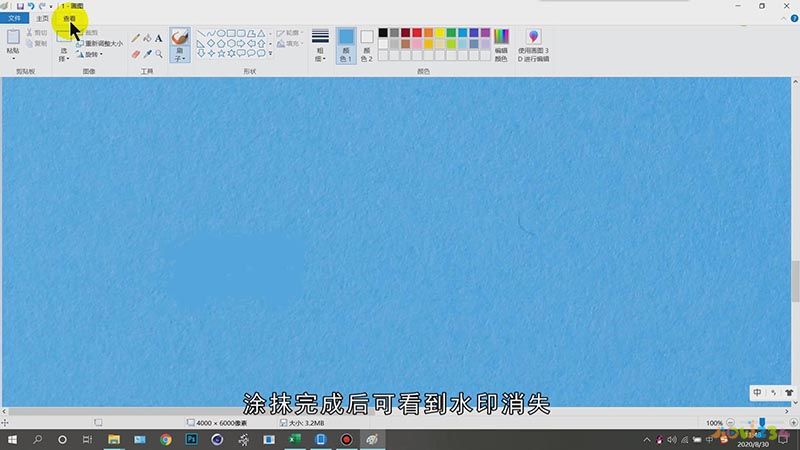Open Google Chrome from taskbar
800x450 pixels.
(165, 439)
